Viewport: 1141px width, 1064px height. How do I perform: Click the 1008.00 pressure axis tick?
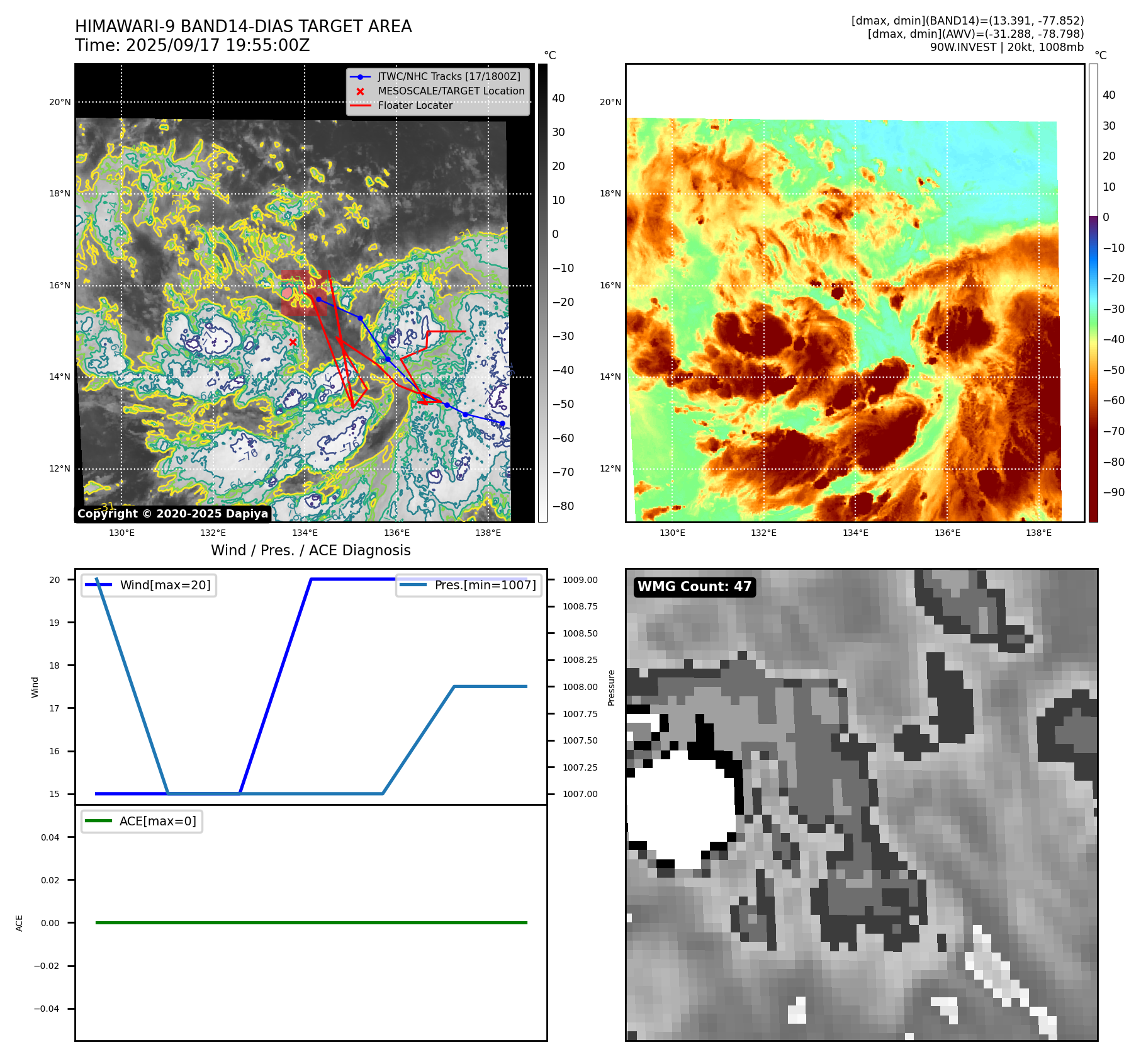click(580, 687)
